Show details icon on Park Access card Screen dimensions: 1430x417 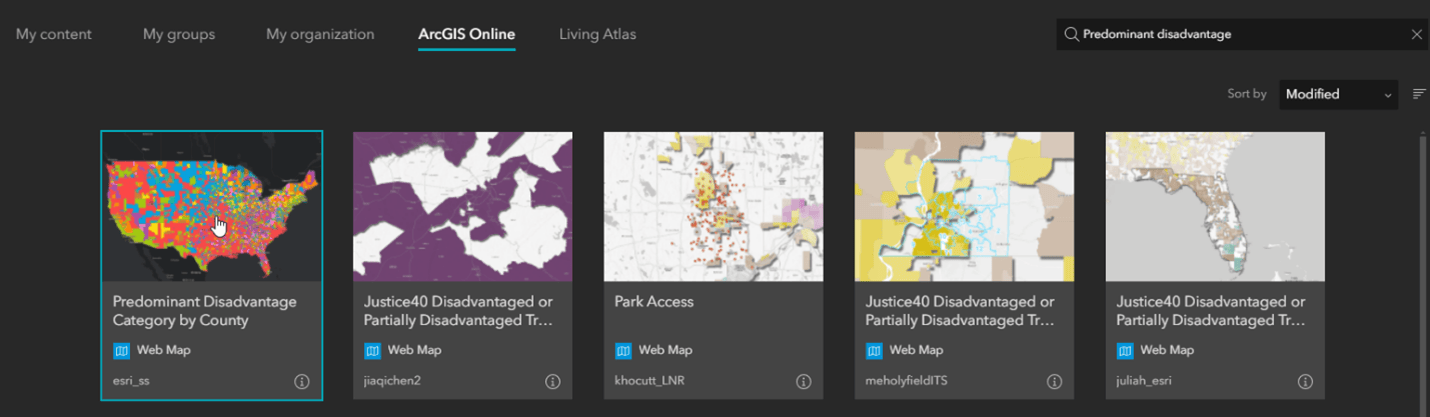click(x=803, y=381)
